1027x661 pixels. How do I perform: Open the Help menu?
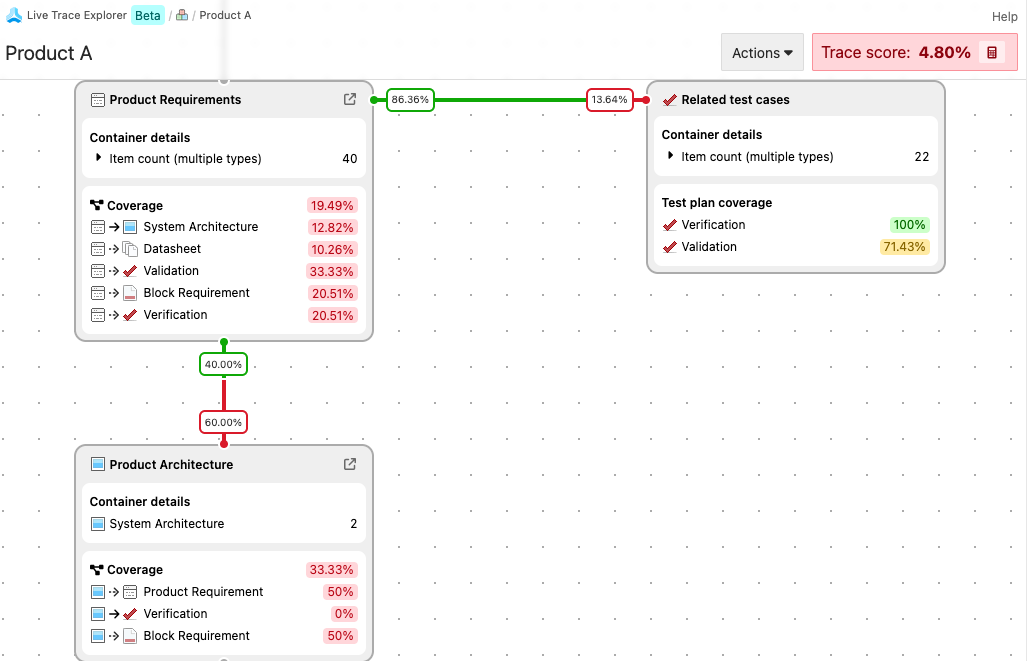[1004, 17]
